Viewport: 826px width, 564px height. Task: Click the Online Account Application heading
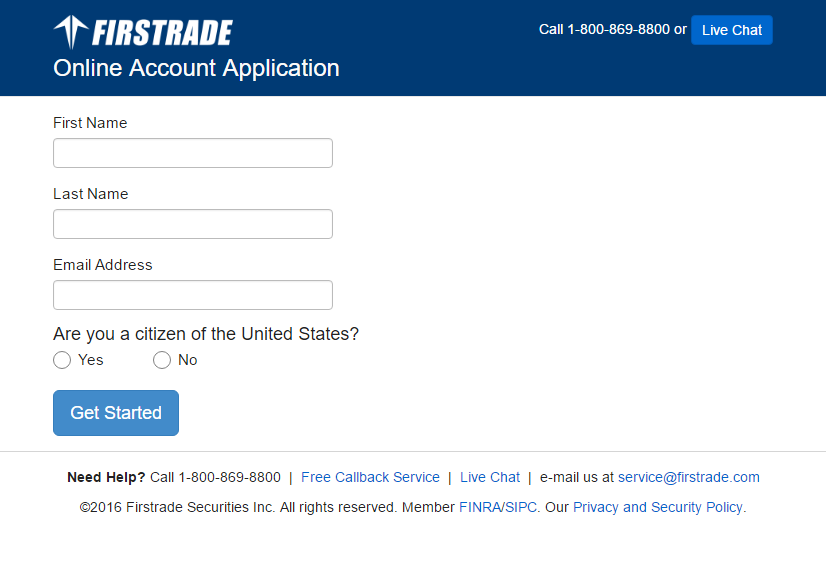(x=196, y=68)
